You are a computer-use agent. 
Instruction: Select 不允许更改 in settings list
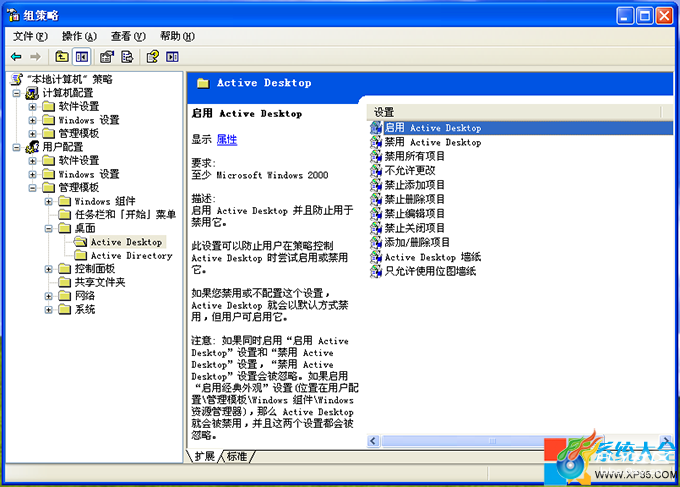tap(410, 170)
